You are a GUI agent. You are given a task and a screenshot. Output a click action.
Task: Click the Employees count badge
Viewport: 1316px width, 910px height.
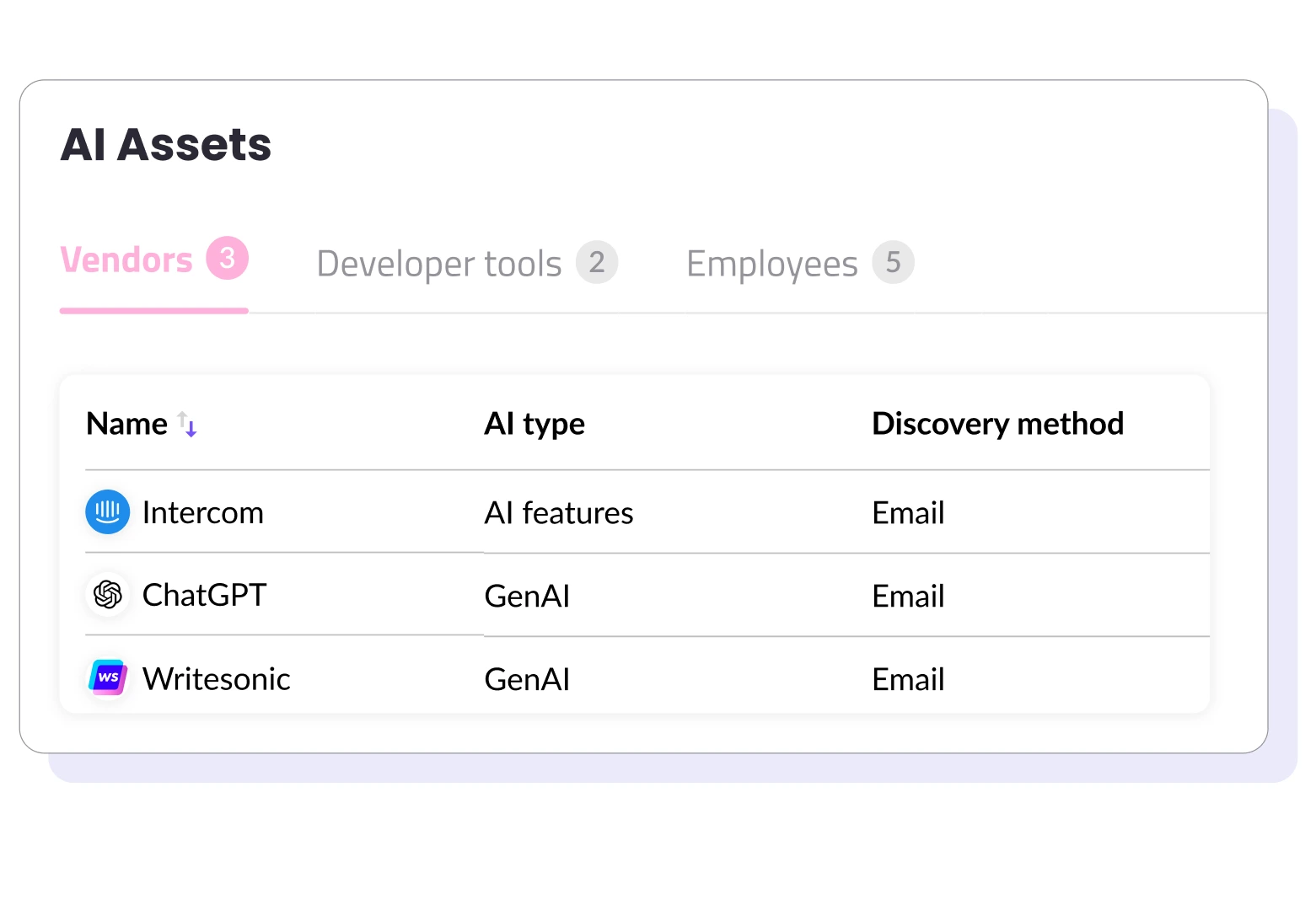pyautogui.click(x=893, y=262)
